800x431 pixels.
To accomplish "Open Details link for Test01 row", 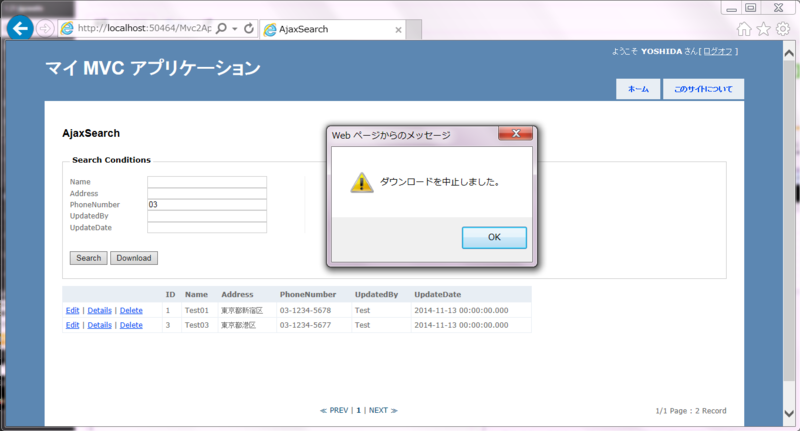I will tap(99, 311).
